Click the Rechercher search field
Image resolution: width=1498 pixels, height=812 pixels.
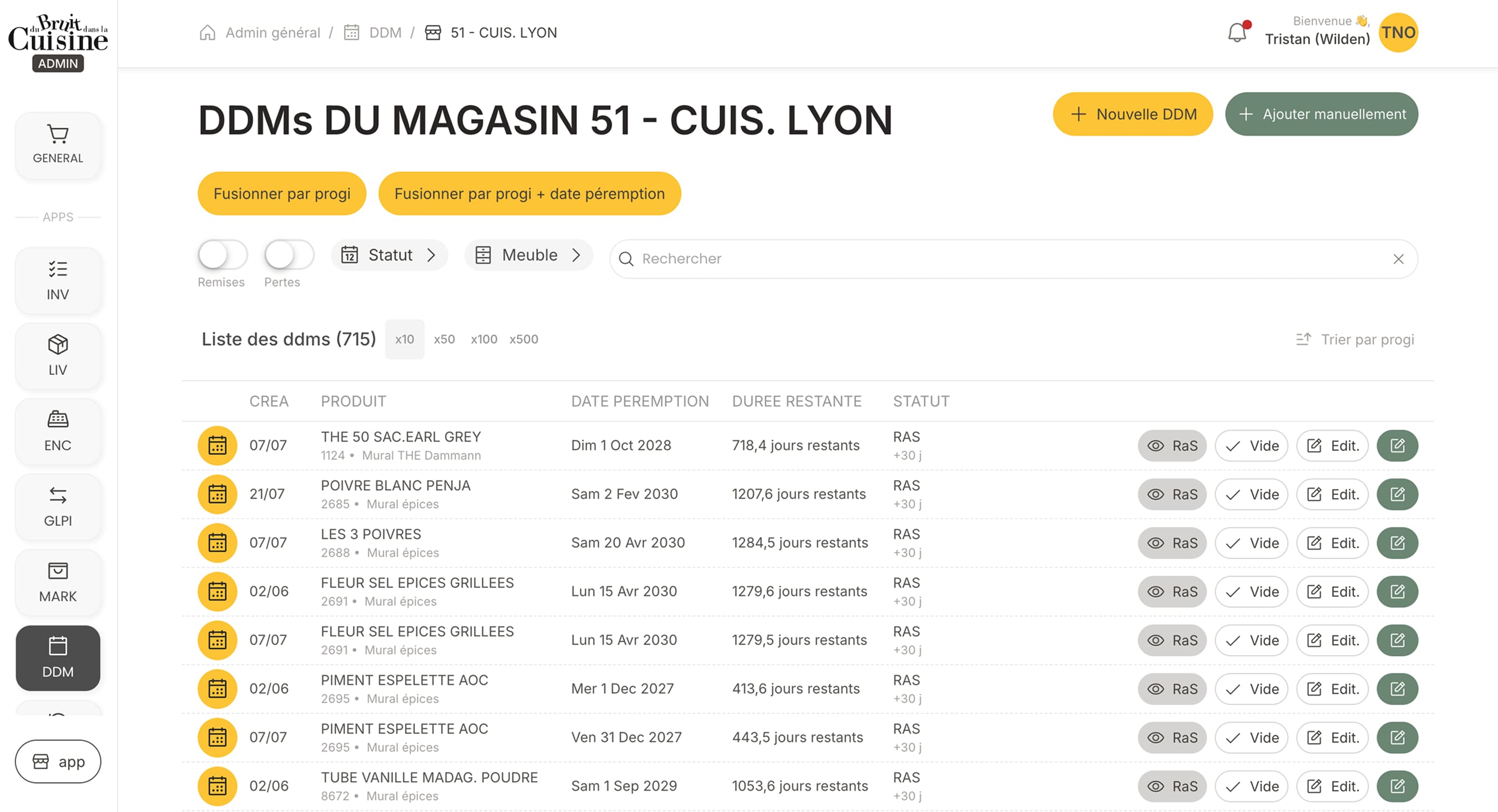1014,259
